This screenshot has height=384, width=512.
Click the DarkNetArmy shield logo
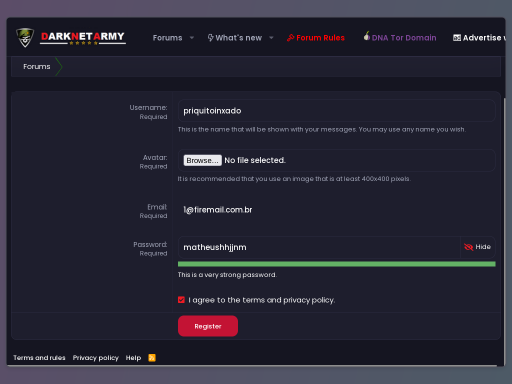pyautogui.click(x=25, y=38)
